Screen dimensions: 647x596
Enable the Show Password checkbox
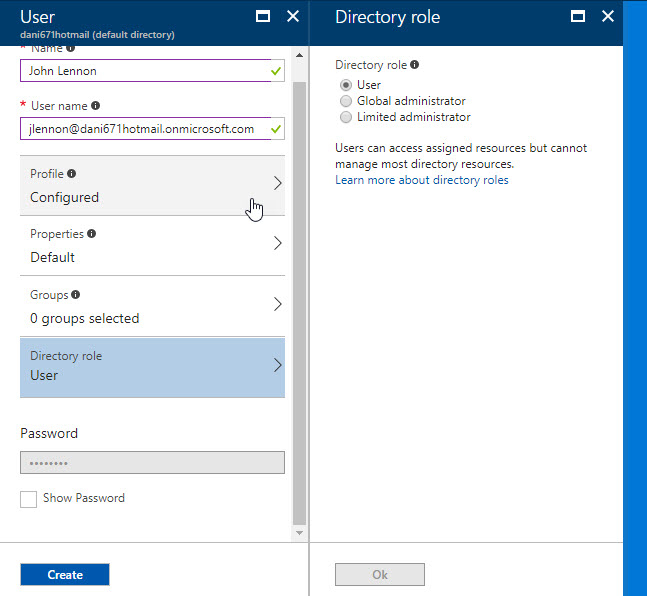(x=29, y=499)
